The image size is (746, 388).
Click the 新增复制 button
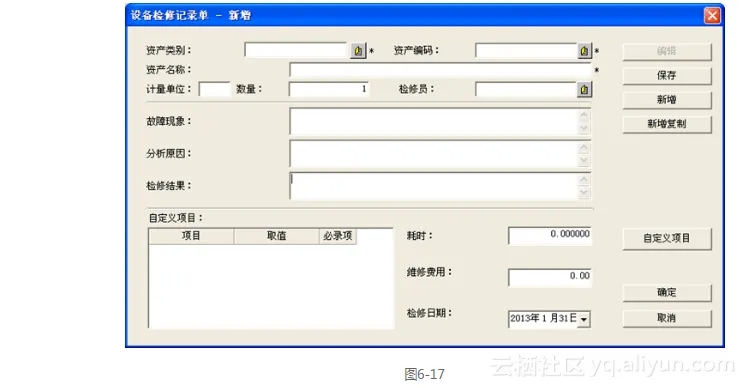667,124
